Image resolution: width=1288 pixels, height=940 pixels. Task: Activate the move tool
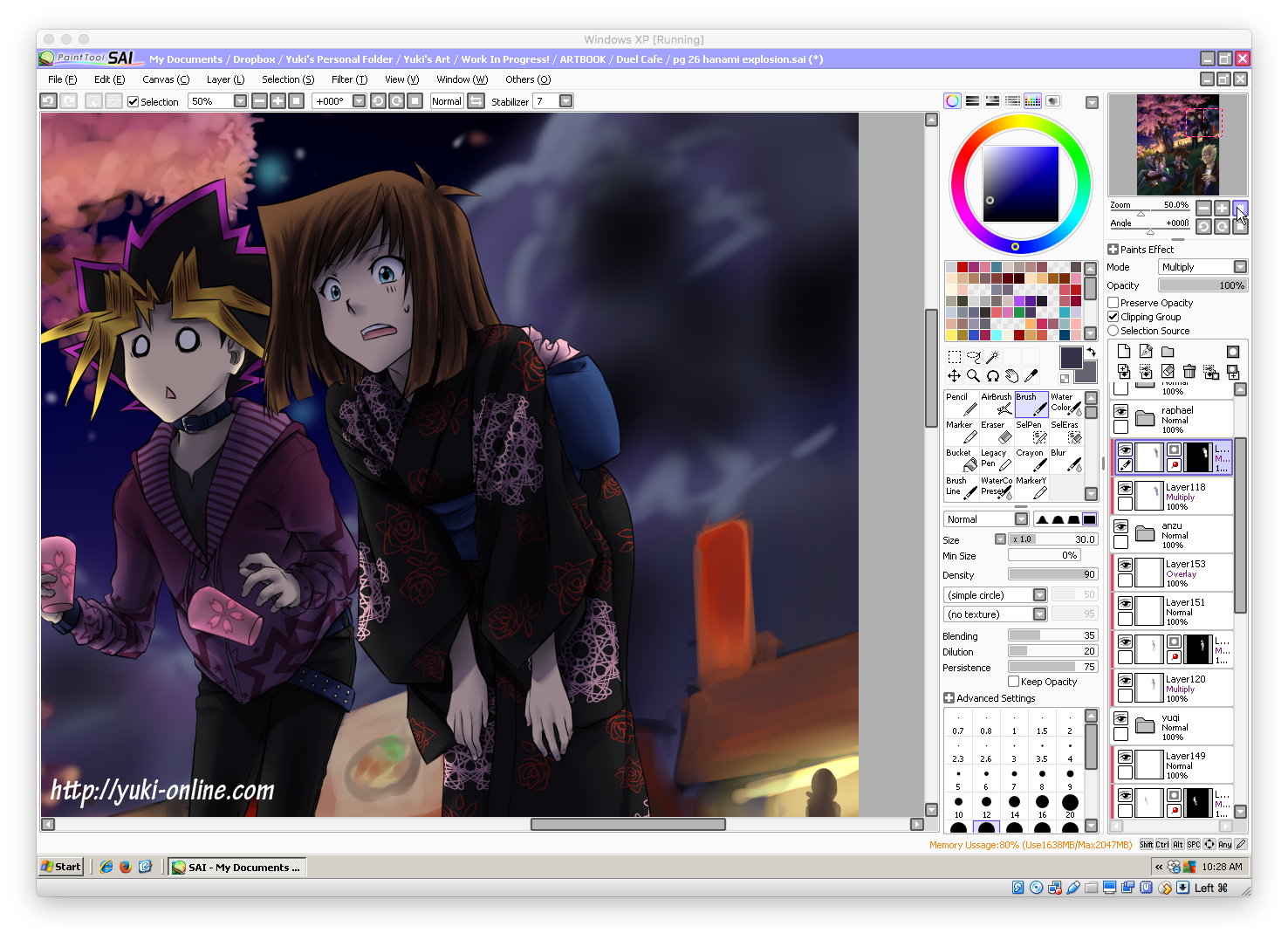coord(955,376)
